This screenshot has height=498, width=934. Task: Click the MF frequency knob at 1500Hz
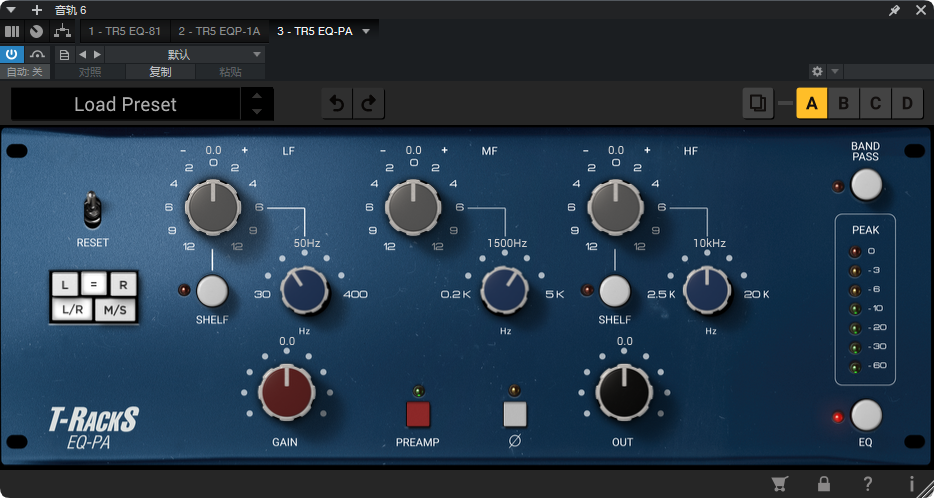point(505,290)
